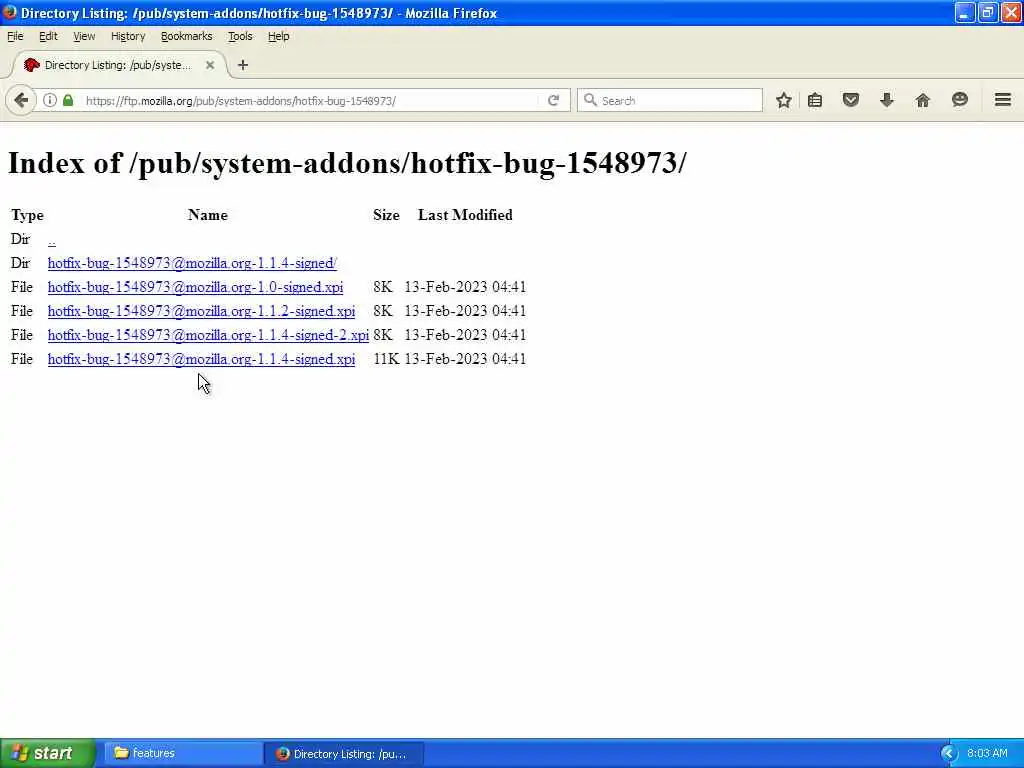Click the Pocket save icon
Viewport: 1024px width, 768px height.
[x=850, y=101]
